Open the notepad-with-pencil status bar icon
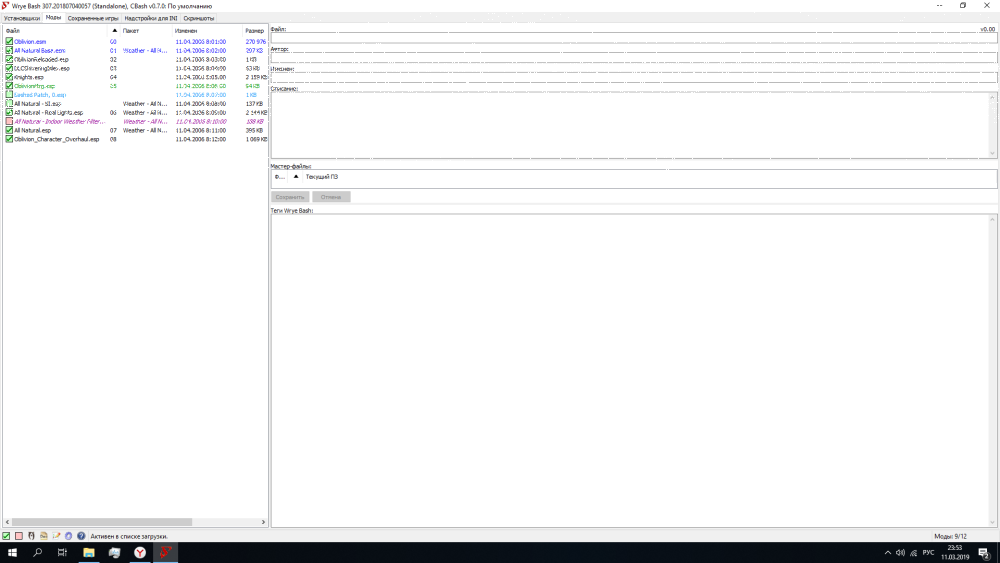1000x563 pixels. point(56,536)
